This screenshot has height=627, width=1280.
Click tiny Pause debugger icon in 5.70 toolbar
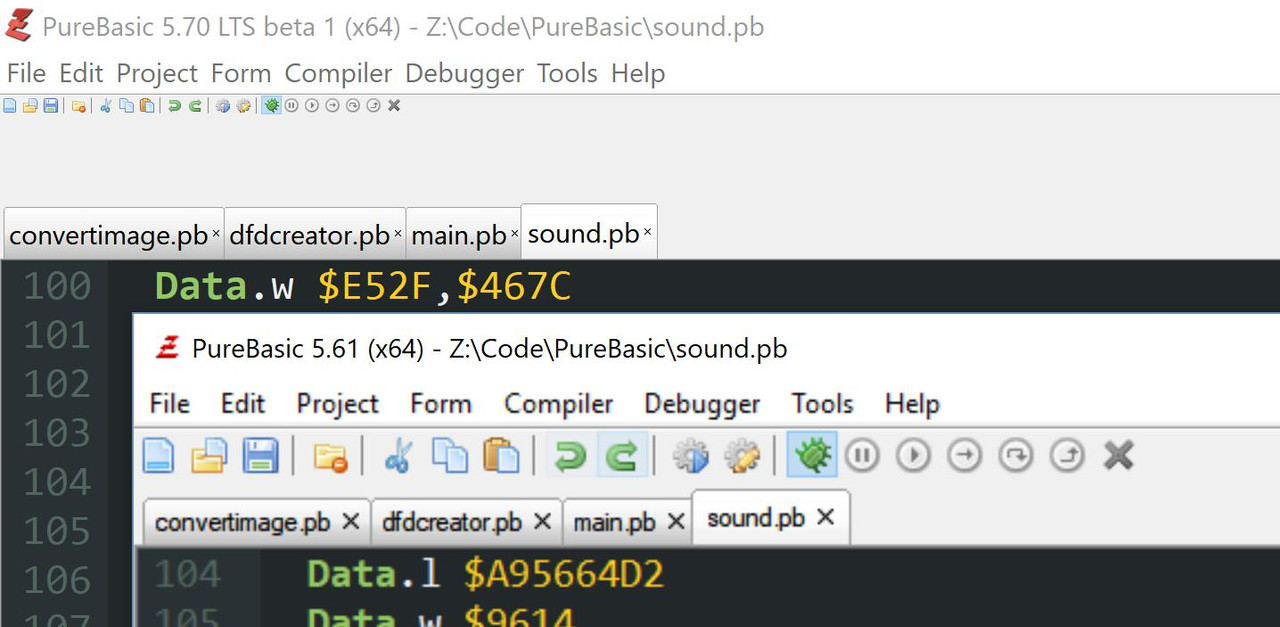pyautogui.click(x=291, y=105)
